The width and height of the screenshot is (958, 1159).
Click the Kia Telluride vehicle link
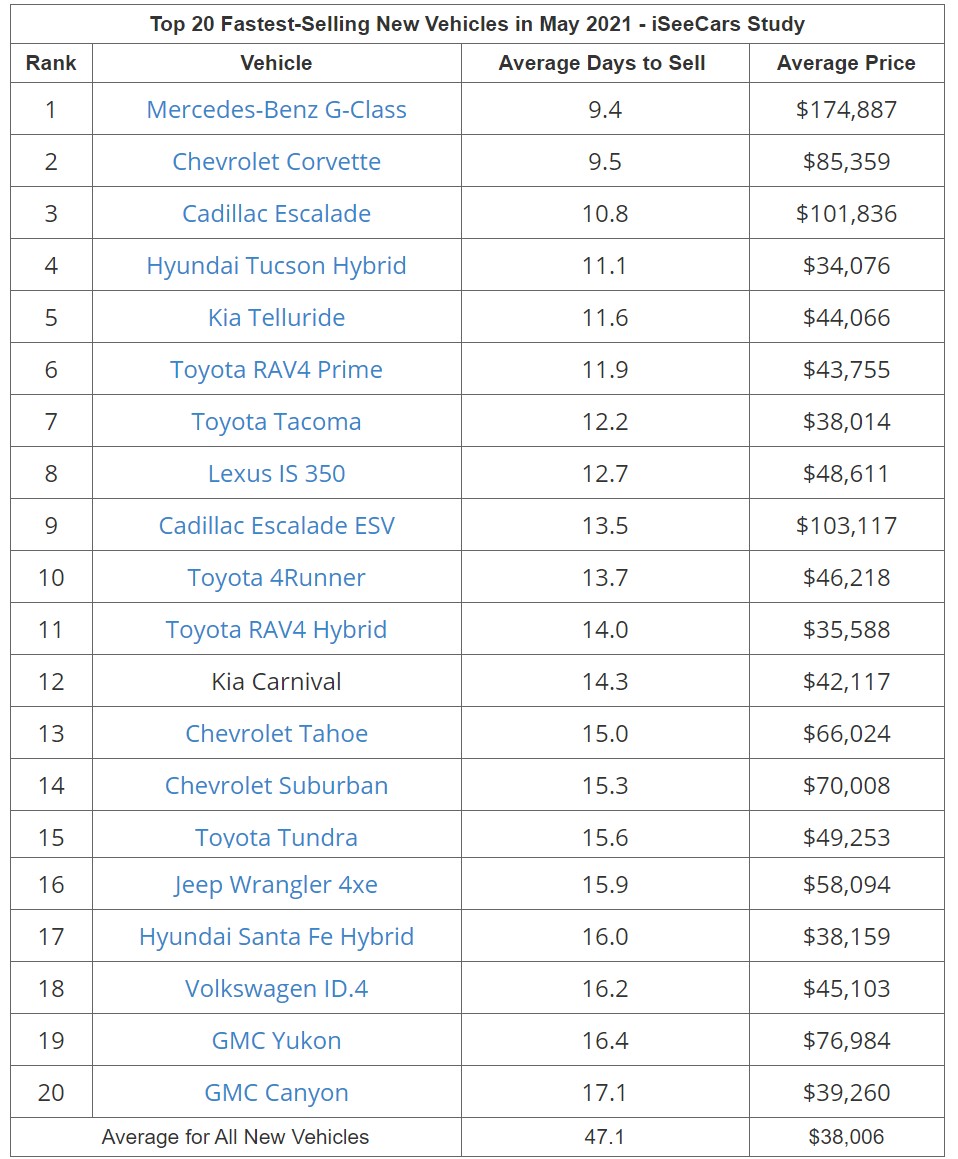[x=276, y=318]
